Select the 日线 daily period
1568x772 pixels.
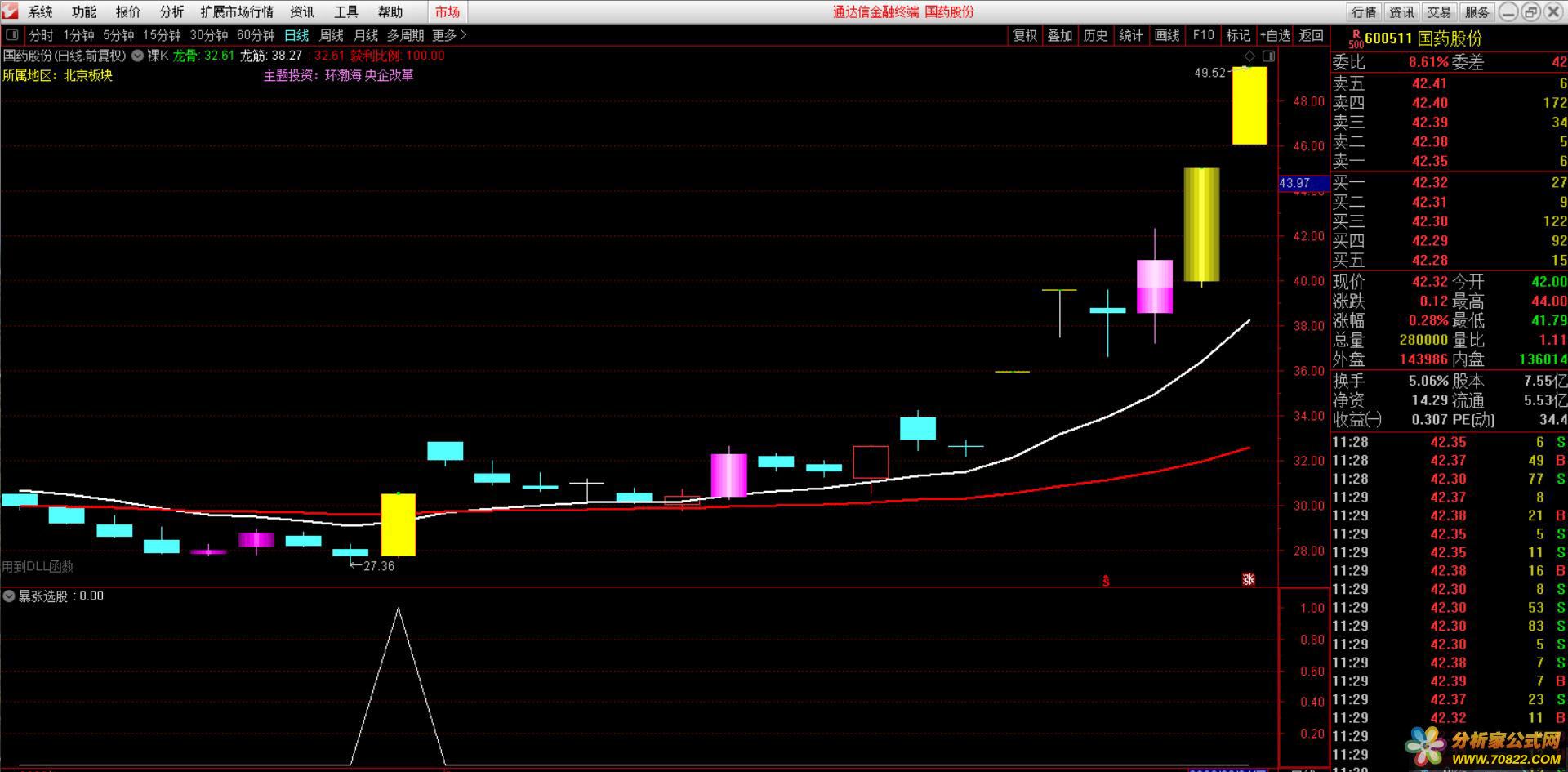point(296,35)
